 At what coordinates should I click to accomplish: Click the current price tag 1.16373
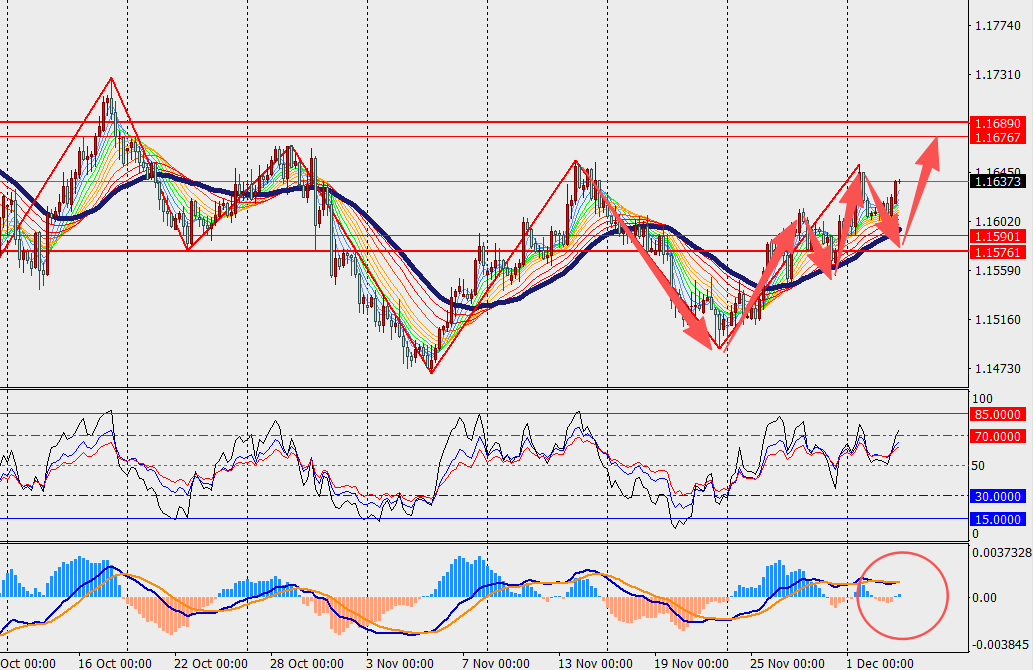999,181
